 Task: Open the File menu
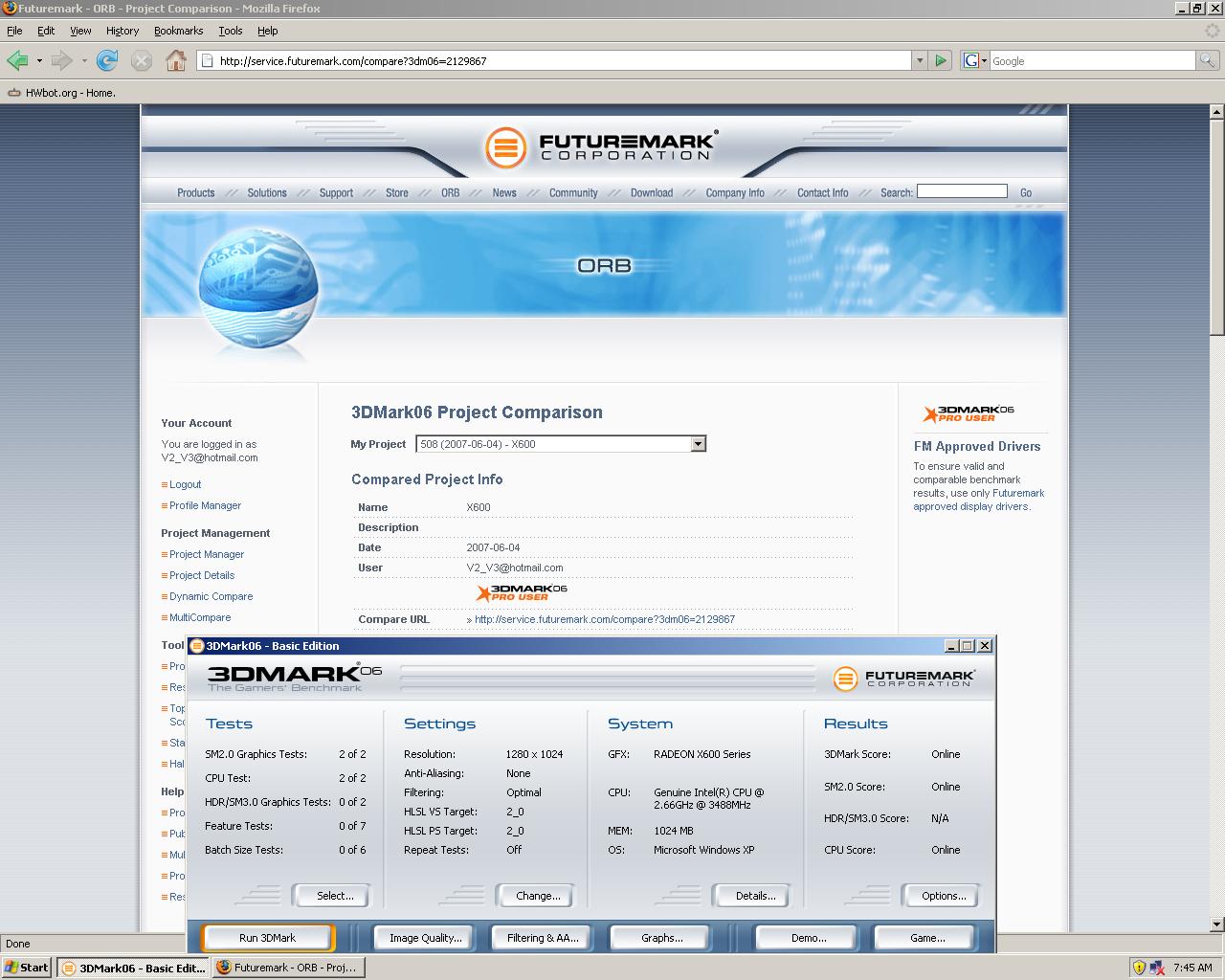point(14,31)
